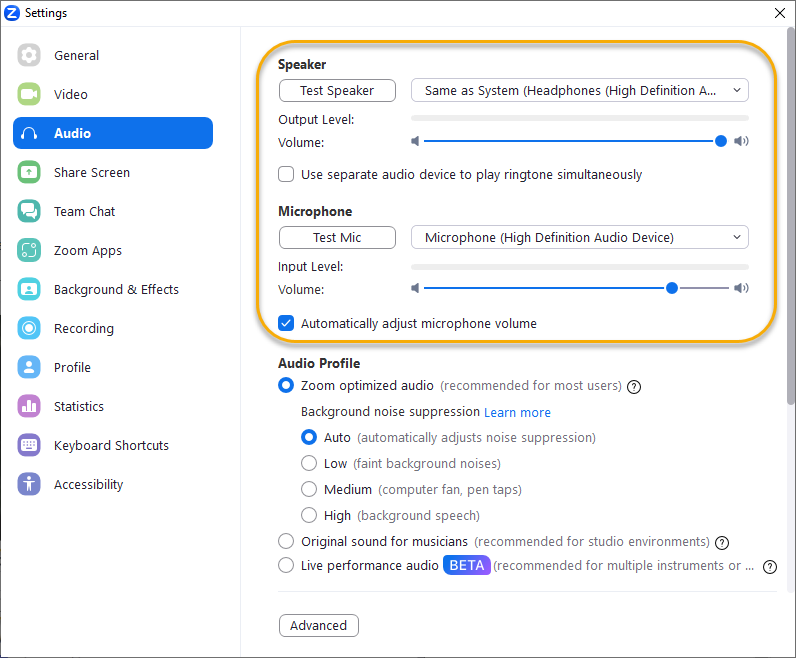Click the Input Level meter

click(x=579, y=267)
